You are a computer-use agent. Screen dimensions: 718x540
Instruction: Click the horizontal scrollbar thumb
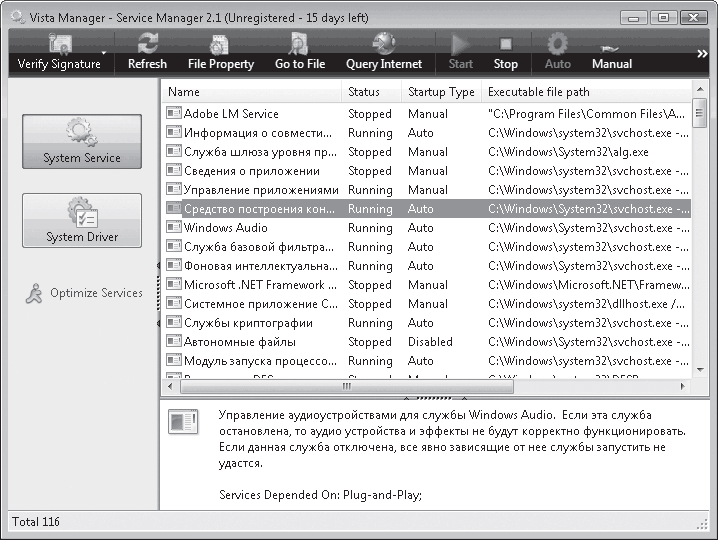[347, 386]
